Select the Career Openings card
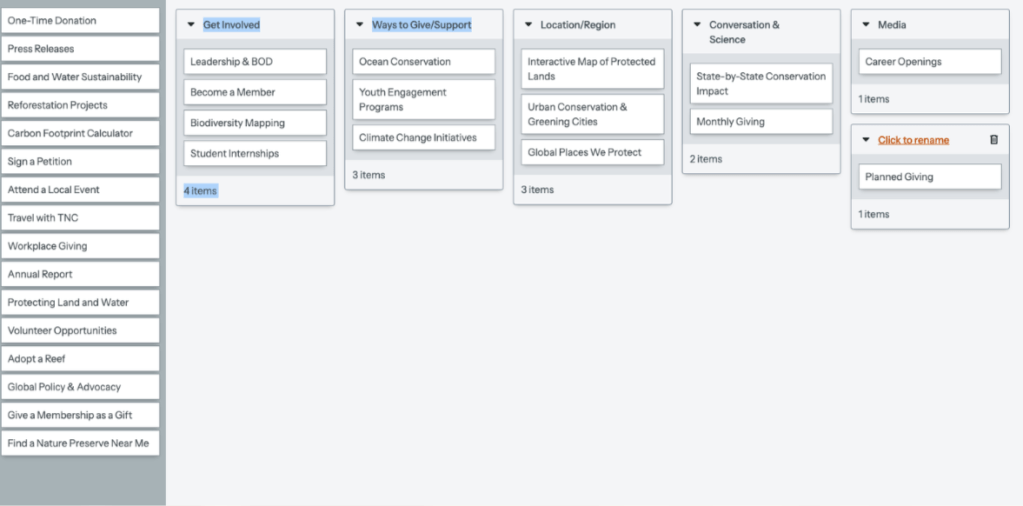 (x=930, y=62)
